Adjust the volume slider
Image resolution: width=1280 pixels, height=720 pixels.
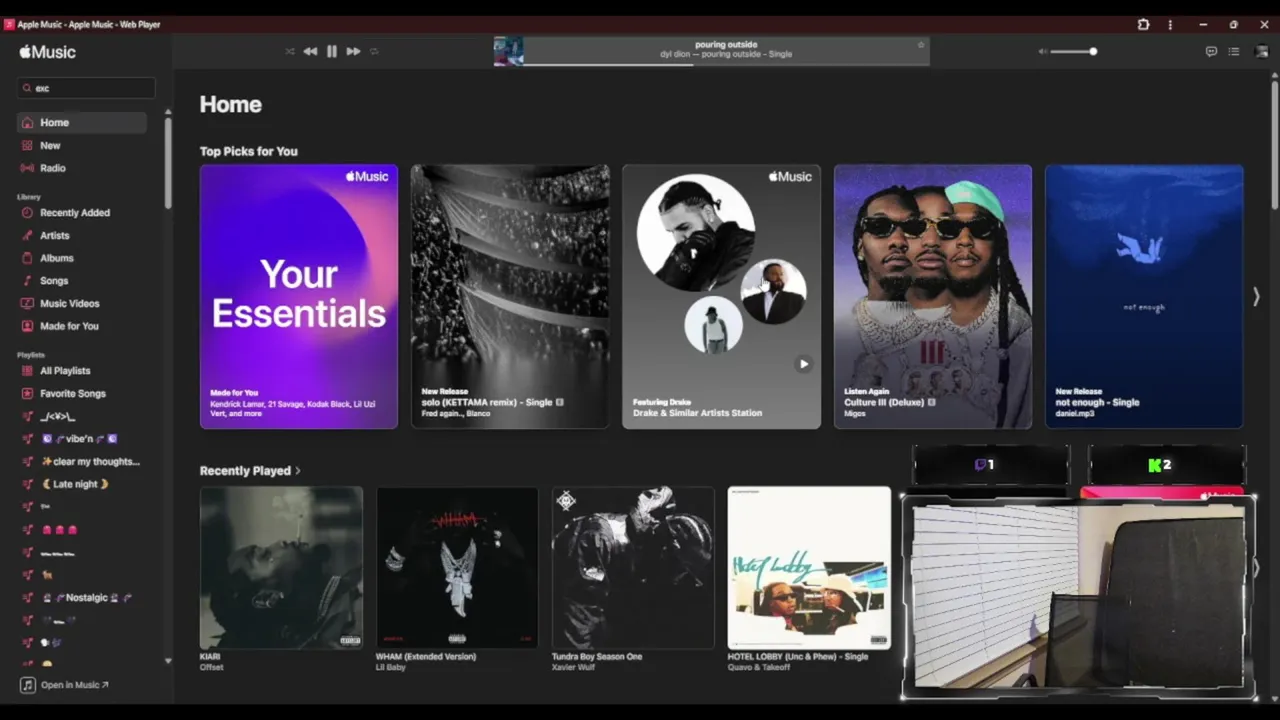(x=1074, y=51)
